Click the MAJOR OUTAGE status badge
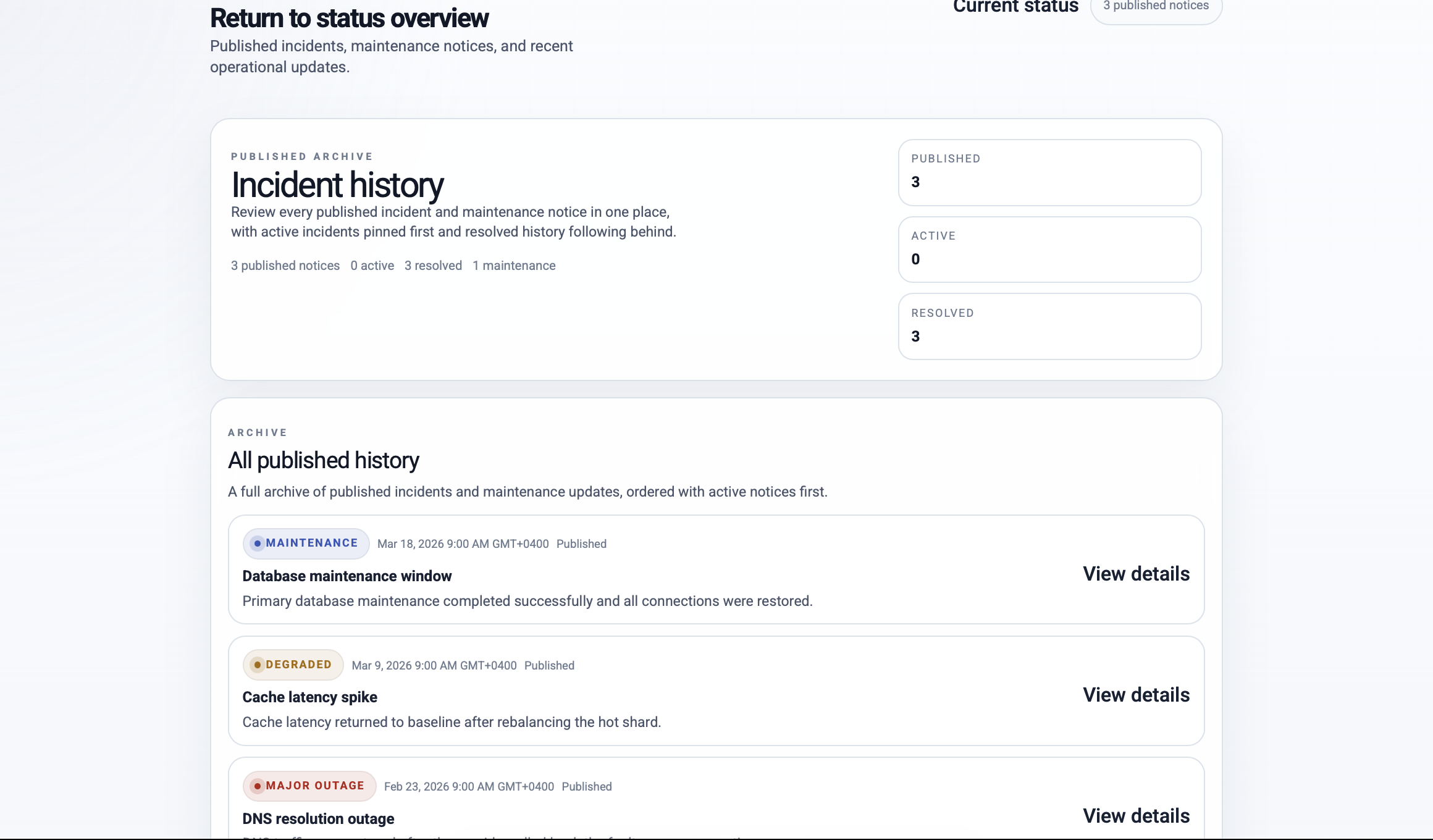Screen dimensions: 1433x840 (309, 786)
